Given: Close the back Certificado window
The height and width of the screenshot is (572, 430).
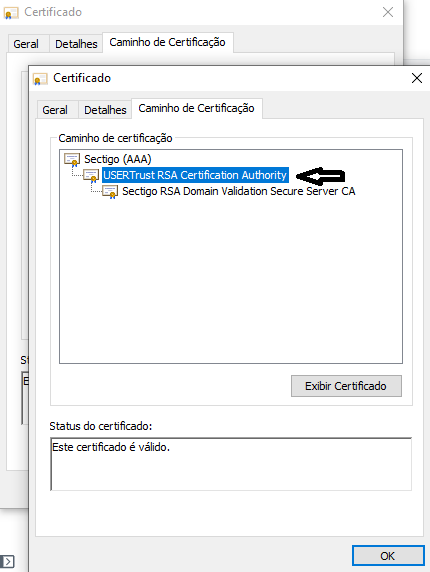Looking at the screenshot, I should 388,12.
